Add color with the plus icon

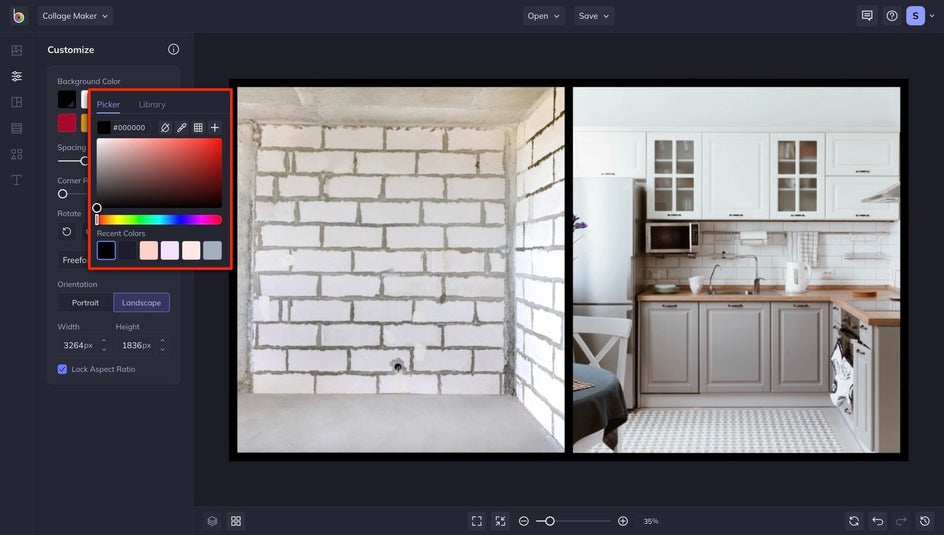pos(214,128)
